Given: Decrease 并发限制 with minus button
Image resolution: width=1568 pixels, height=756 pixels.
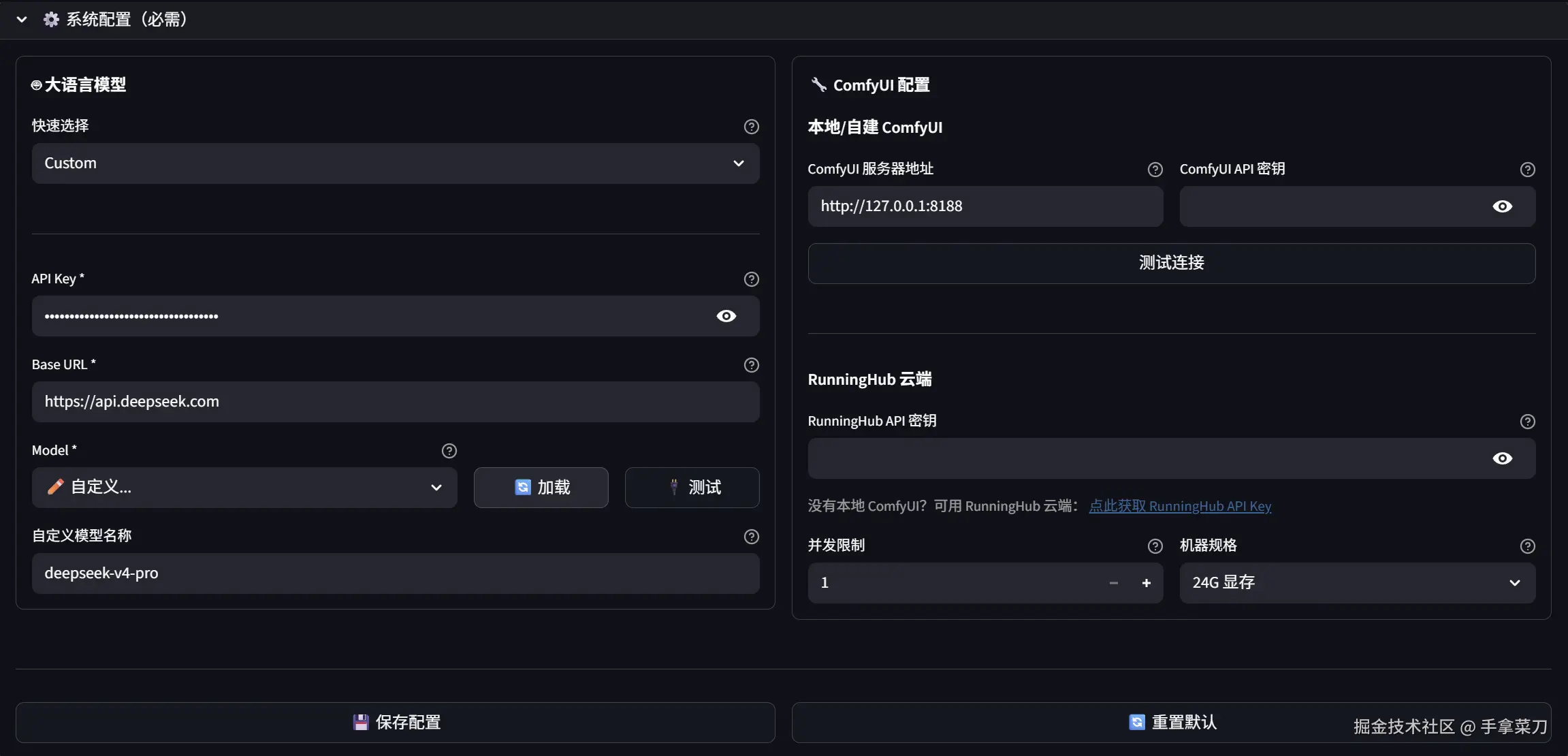Looking at the screenshot, I should [1113, 583].
